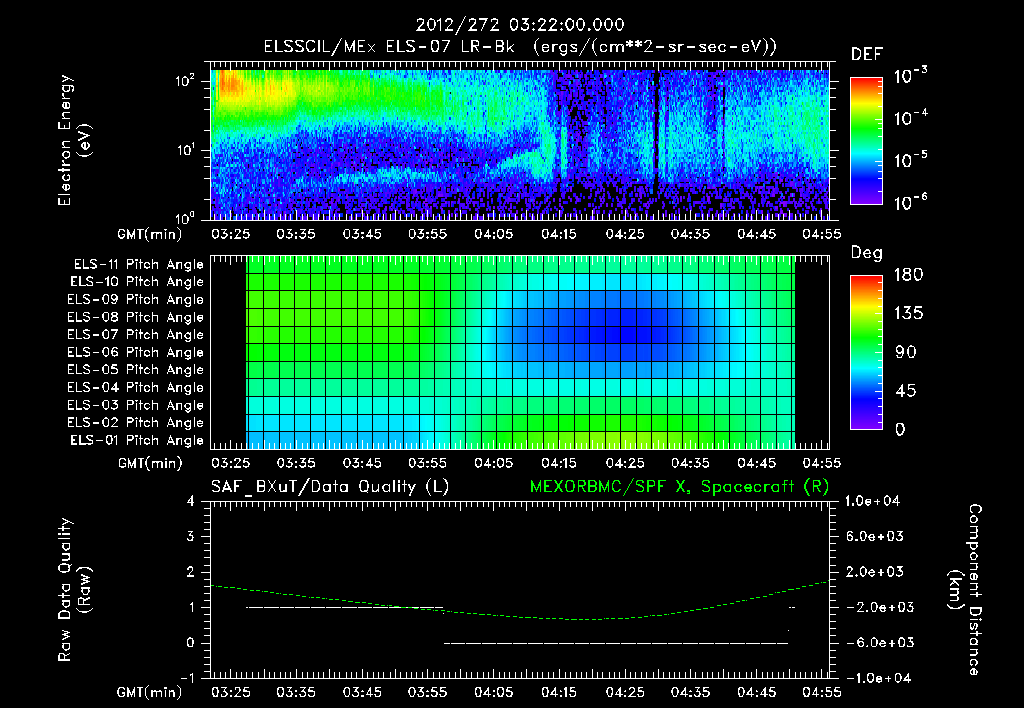The width and height of the screenshot is (1024, 708).
Task: Click the ELS-03 Pitch Angle row label
Action: pyautogui.click(x=136, y=405)
